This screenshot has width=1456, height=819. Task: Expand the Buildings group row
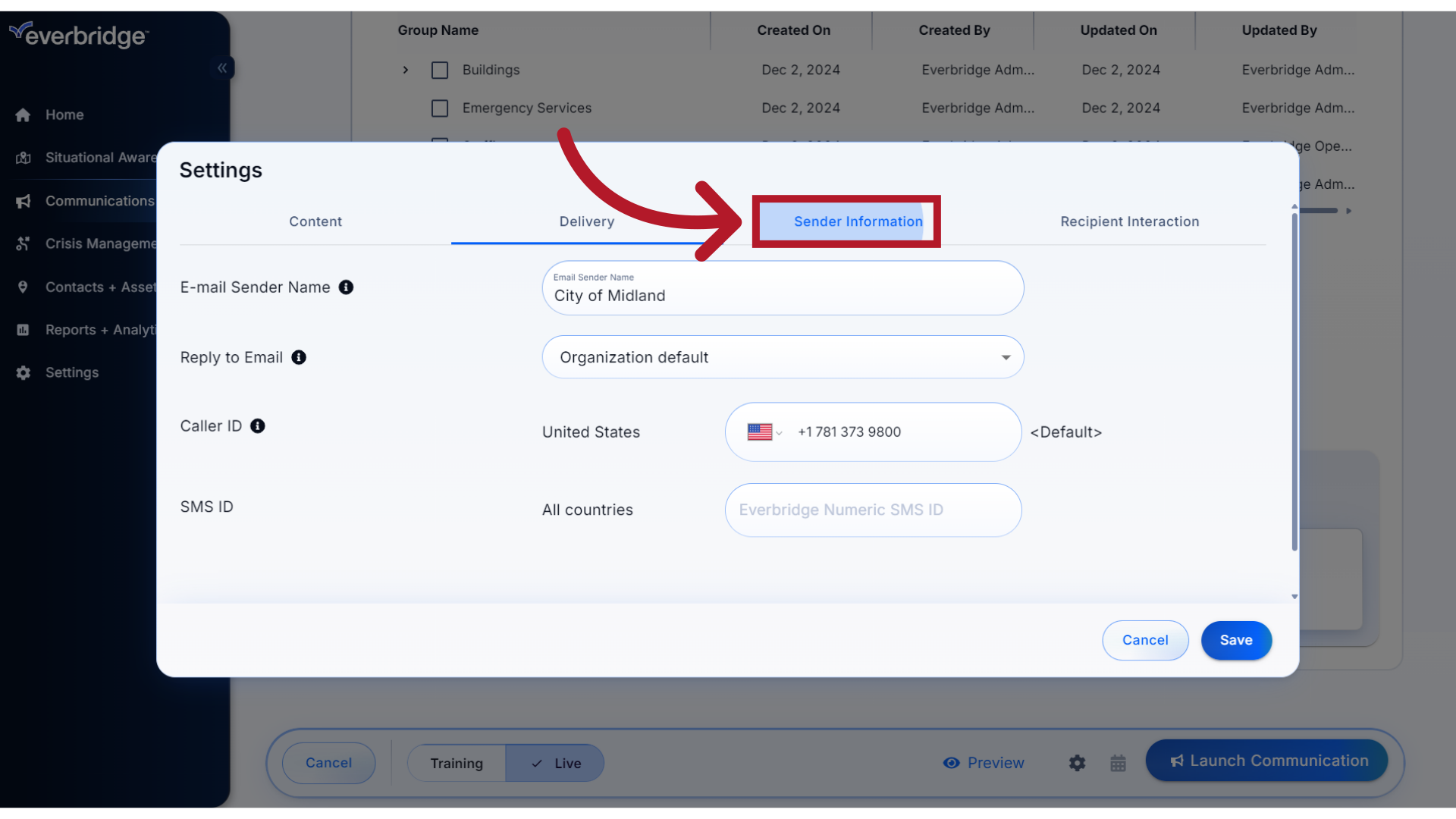click(406, 70)
